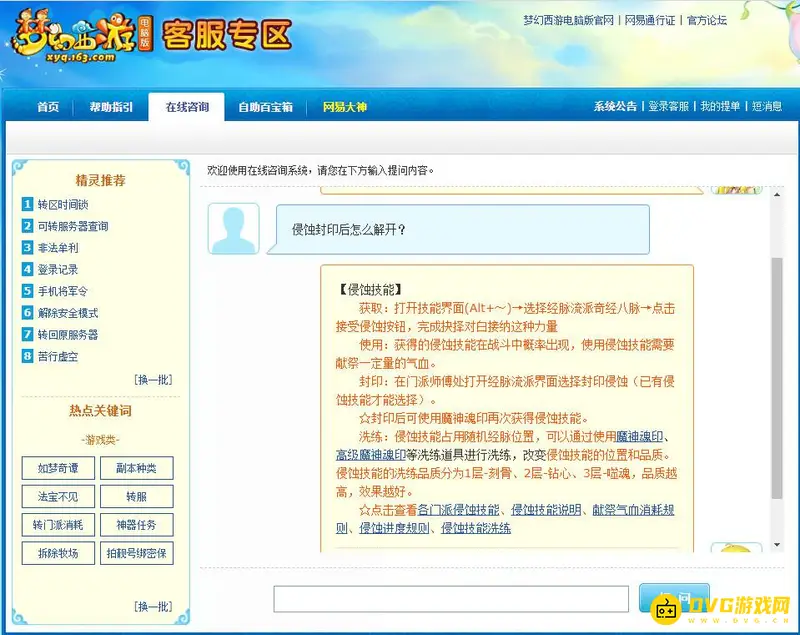Image resolution: width=800 pixels, height=635 pixels.
Task: Select 苦行虚空 in the recommended list
Action: click(x=58, y=356)
